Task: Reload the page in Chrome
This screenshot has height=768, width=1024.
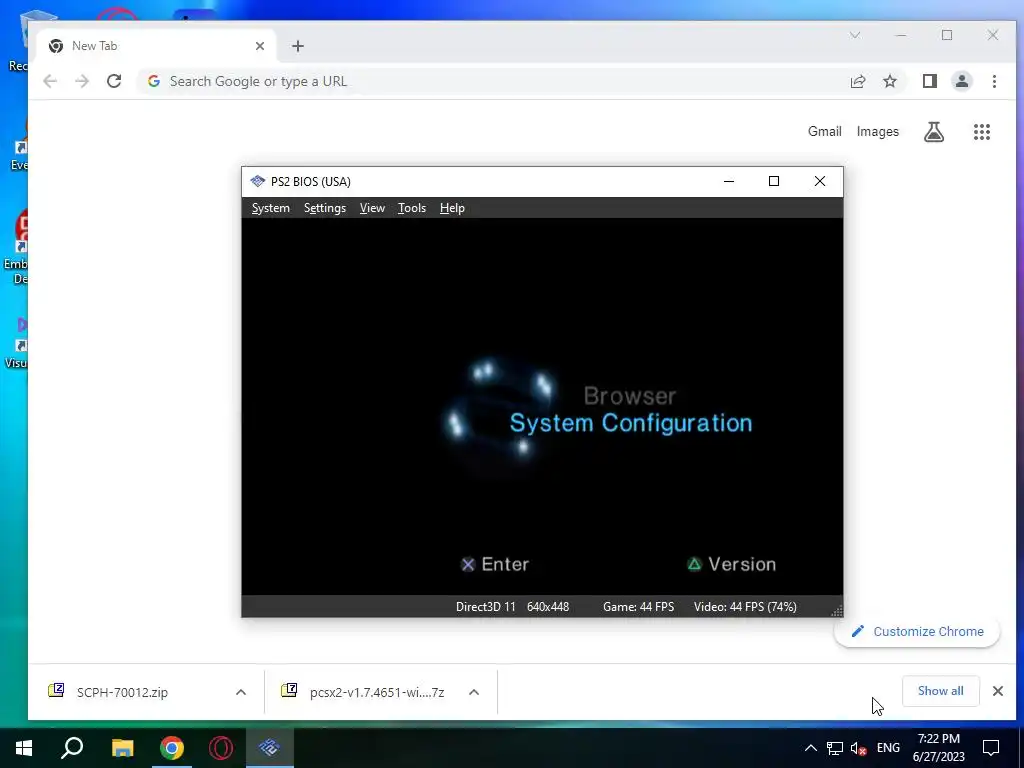Action: point(114,81)
